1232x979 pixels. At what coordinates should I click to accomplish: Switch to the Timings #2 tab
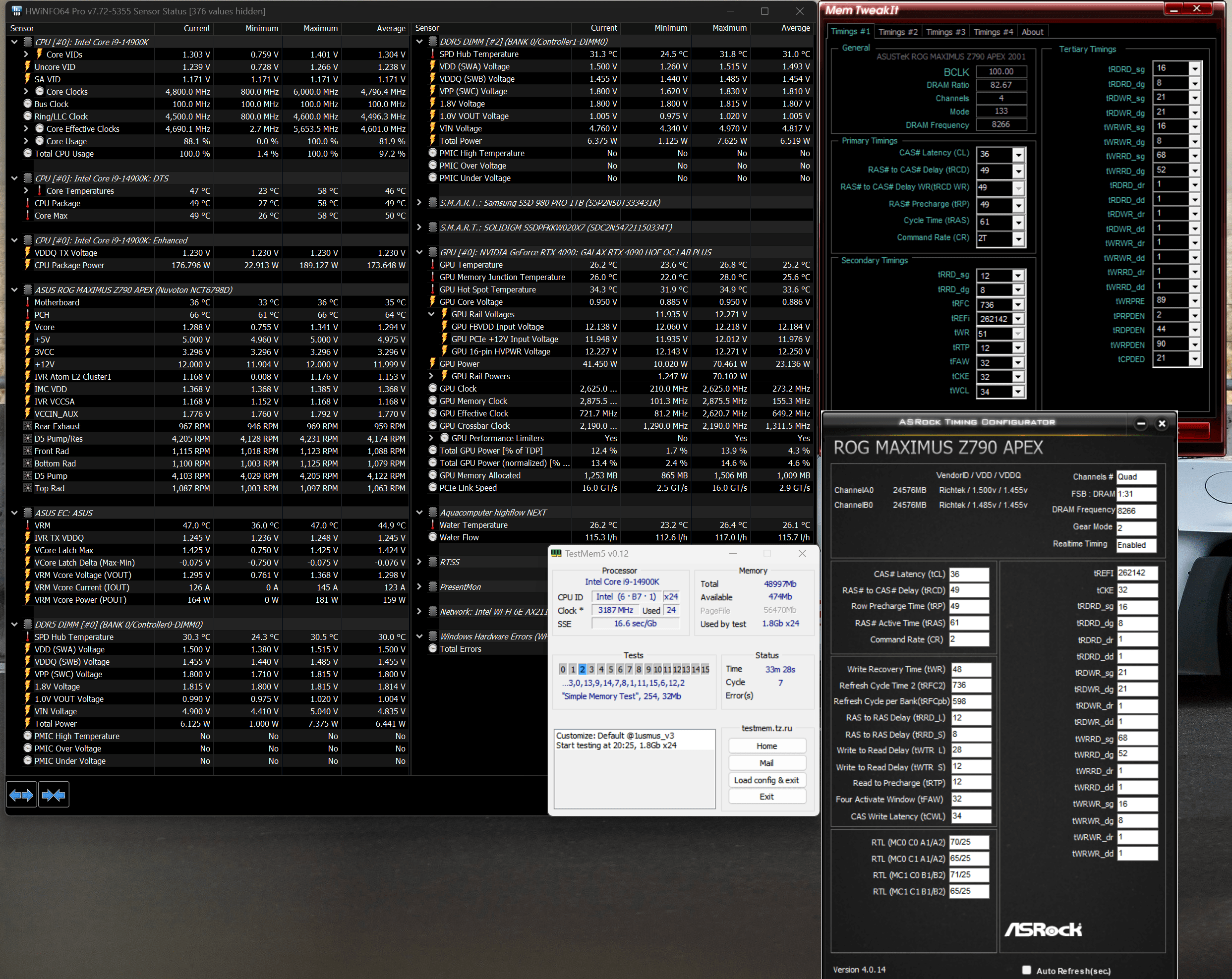tap(898, 32)
